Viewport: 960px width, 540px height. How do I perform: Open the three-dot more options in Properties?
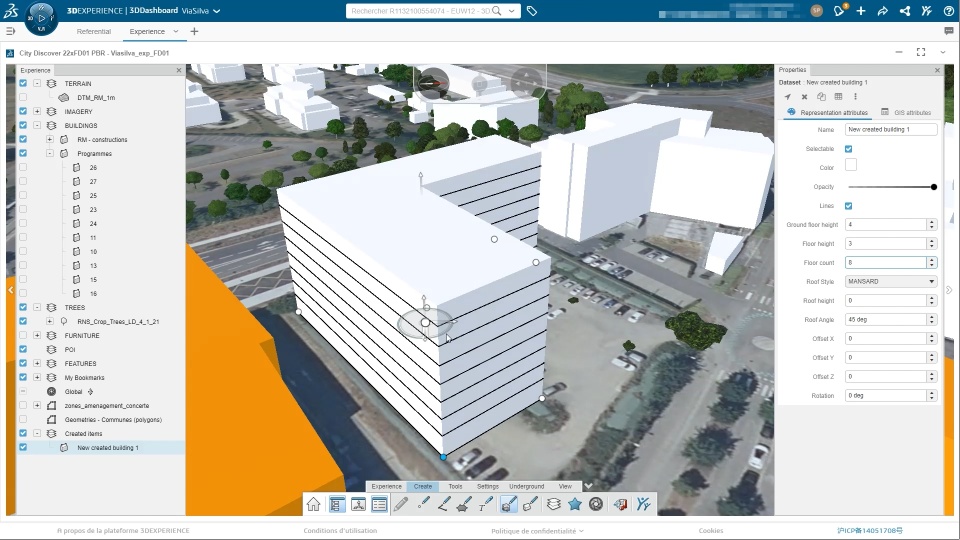tap(855, 97)
